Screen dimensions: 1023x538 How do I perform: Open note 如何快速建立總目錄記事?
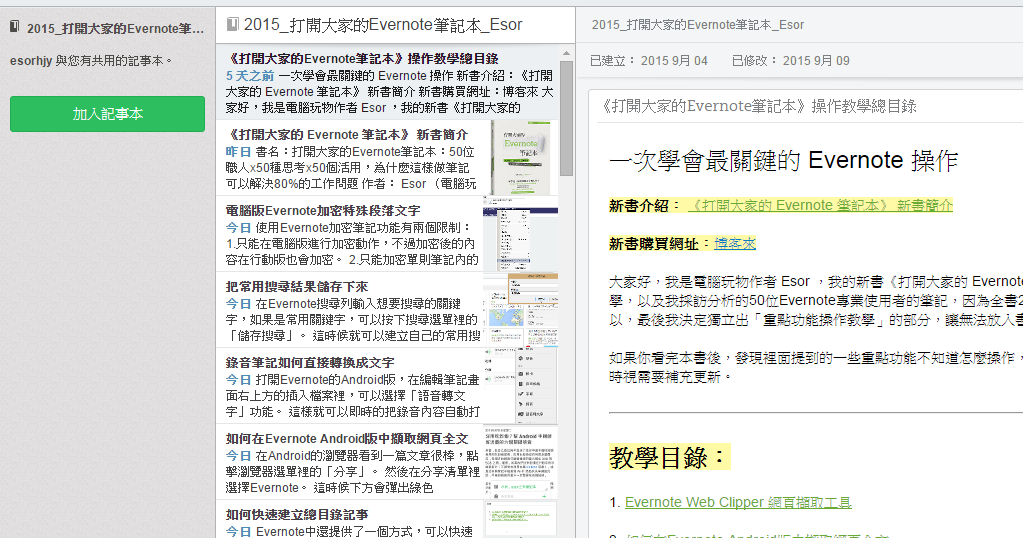[388, 520]
